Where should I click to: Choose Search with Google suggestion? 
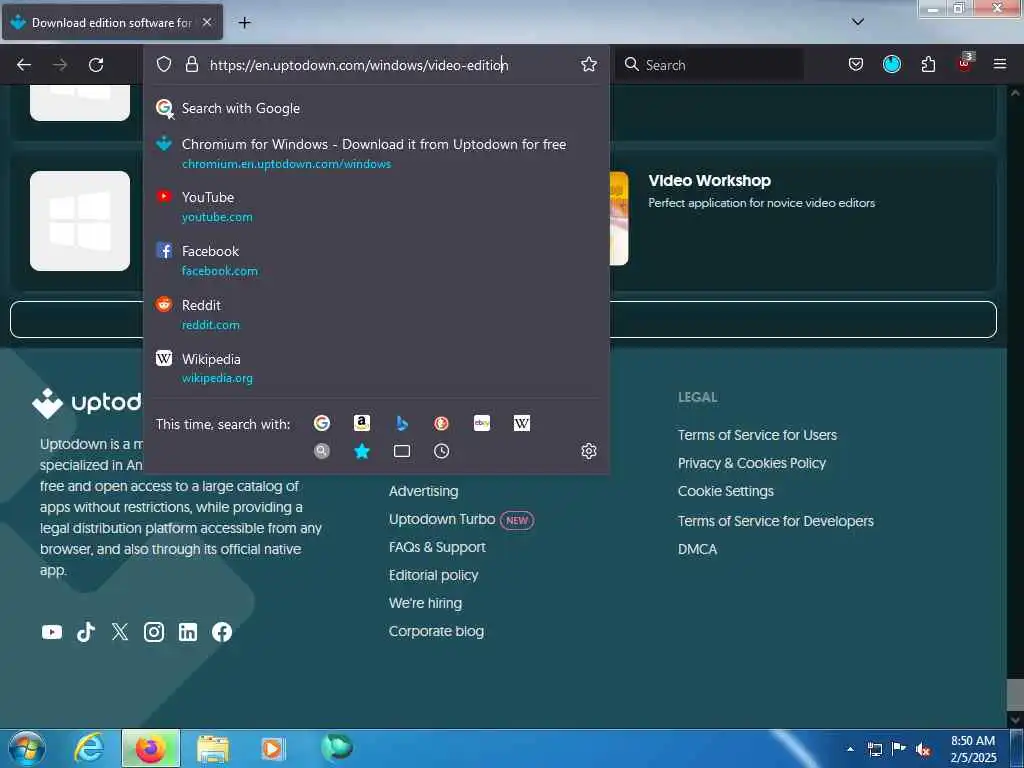coord(376,108)
